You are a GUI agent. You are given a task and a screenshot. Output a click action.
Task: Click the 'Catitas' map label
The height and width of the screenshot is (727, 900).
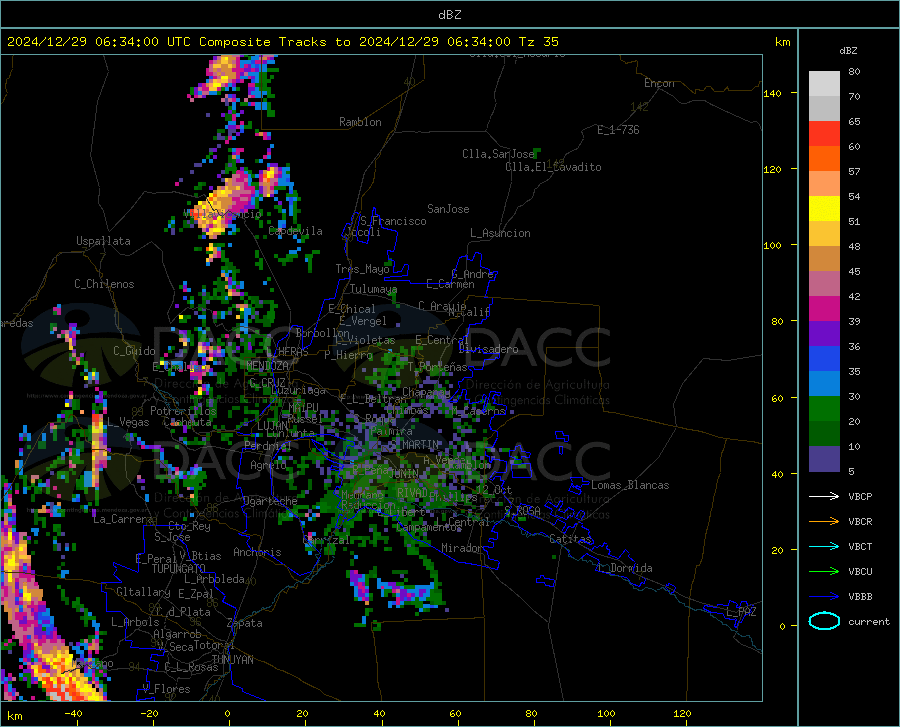570,539
